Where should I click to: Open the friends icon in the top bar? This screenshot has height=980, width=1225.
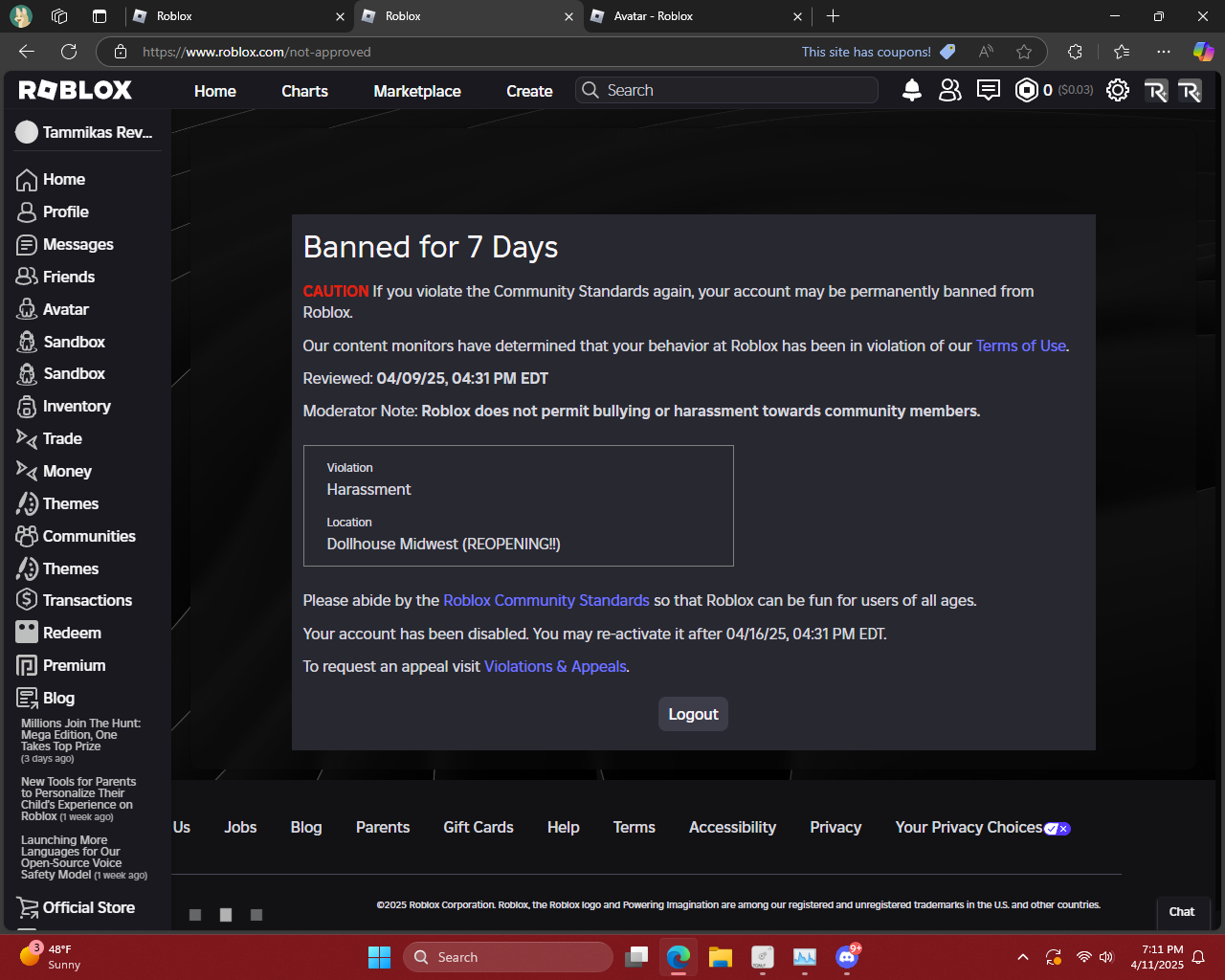(950, 90)
